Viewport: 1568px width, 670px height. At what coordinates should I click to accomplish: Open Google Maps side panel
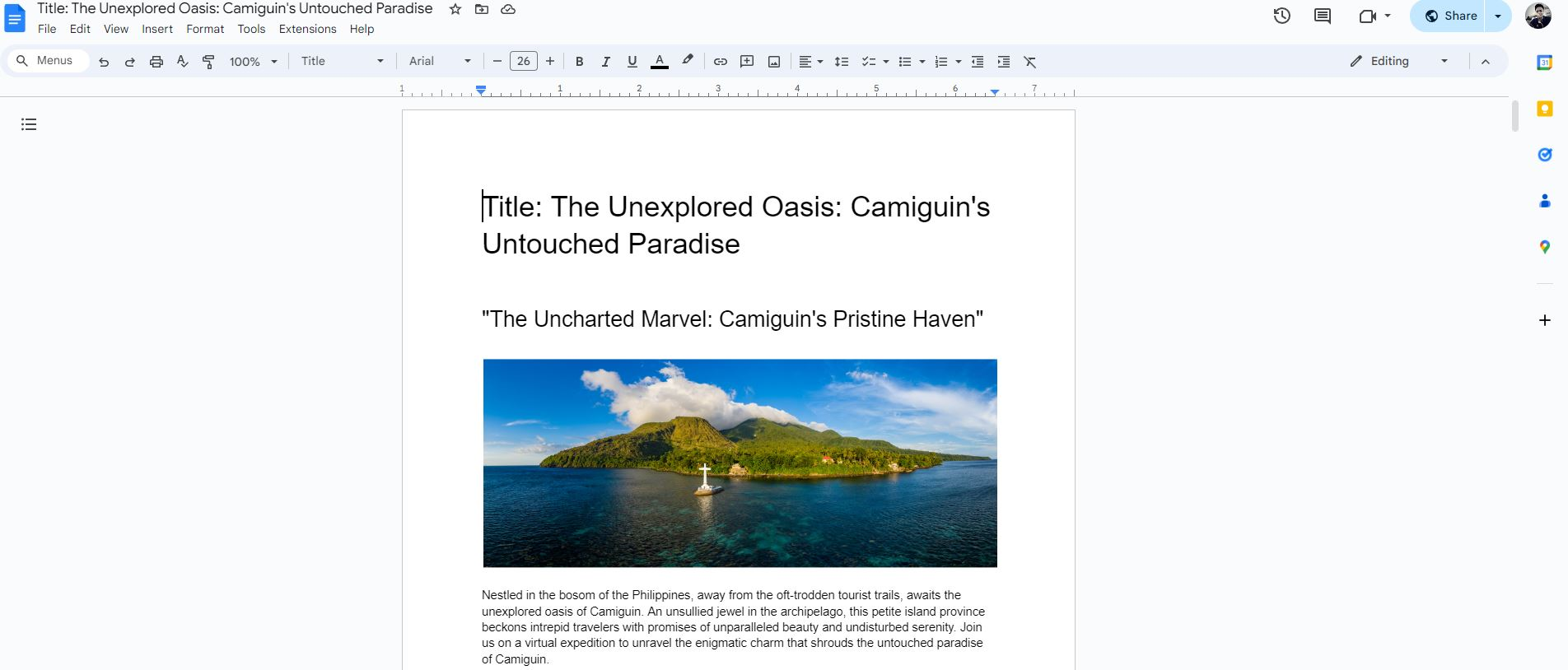tap(1545, 247)
